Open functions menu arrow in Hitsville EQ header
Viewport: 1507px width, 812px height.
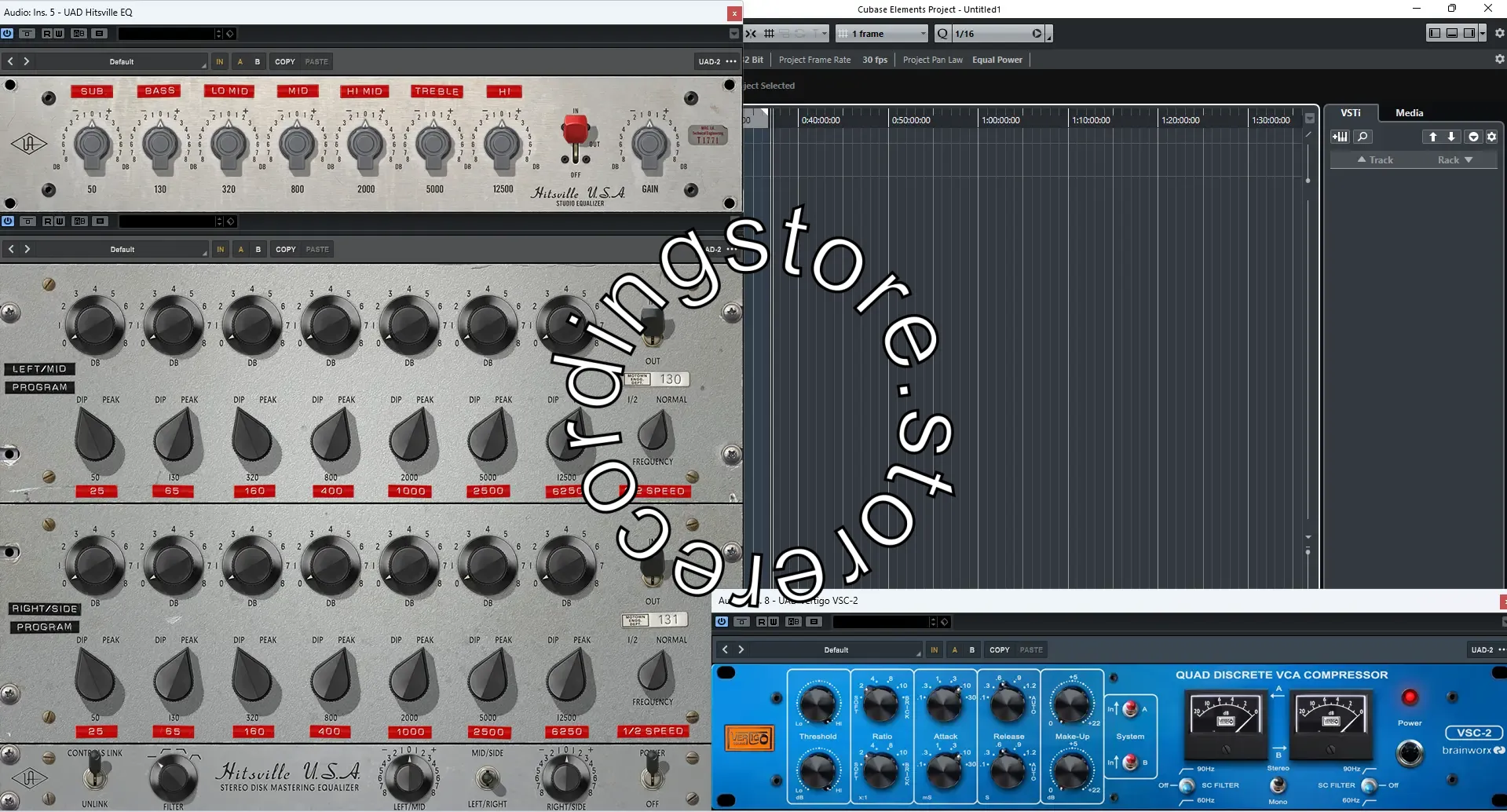(x=734, y=33)
